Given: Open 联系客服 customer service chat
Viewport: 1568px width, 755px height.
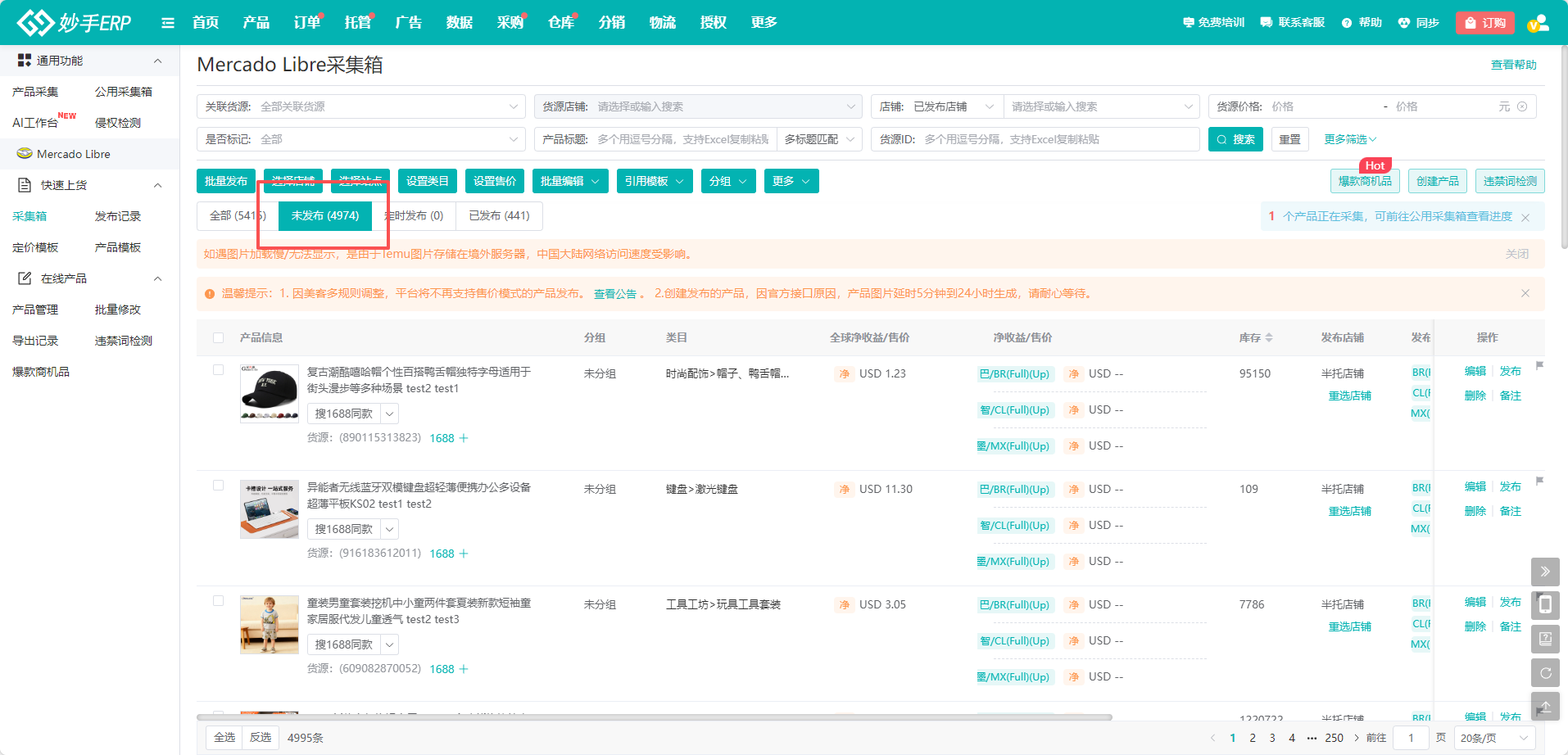Looking at the screenshot, I should (1293, 23).
